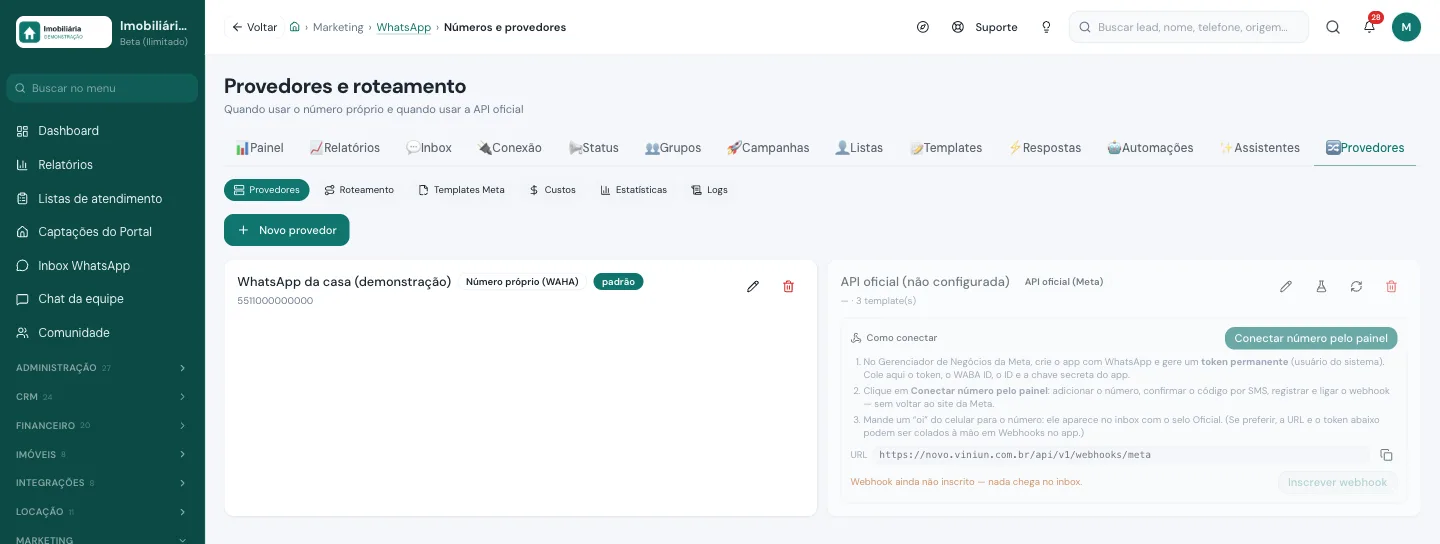The width and height of the screenshot is (1440, 544).
Task: Open Relatórios in sidebar
Action: tap(102, 165)
